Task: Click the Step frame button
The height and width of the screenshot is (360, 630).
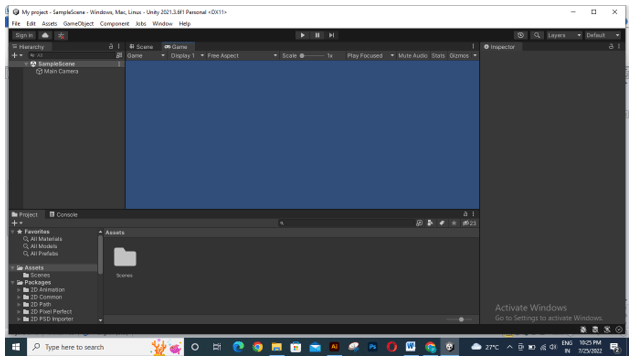Action: coord(331,35)
